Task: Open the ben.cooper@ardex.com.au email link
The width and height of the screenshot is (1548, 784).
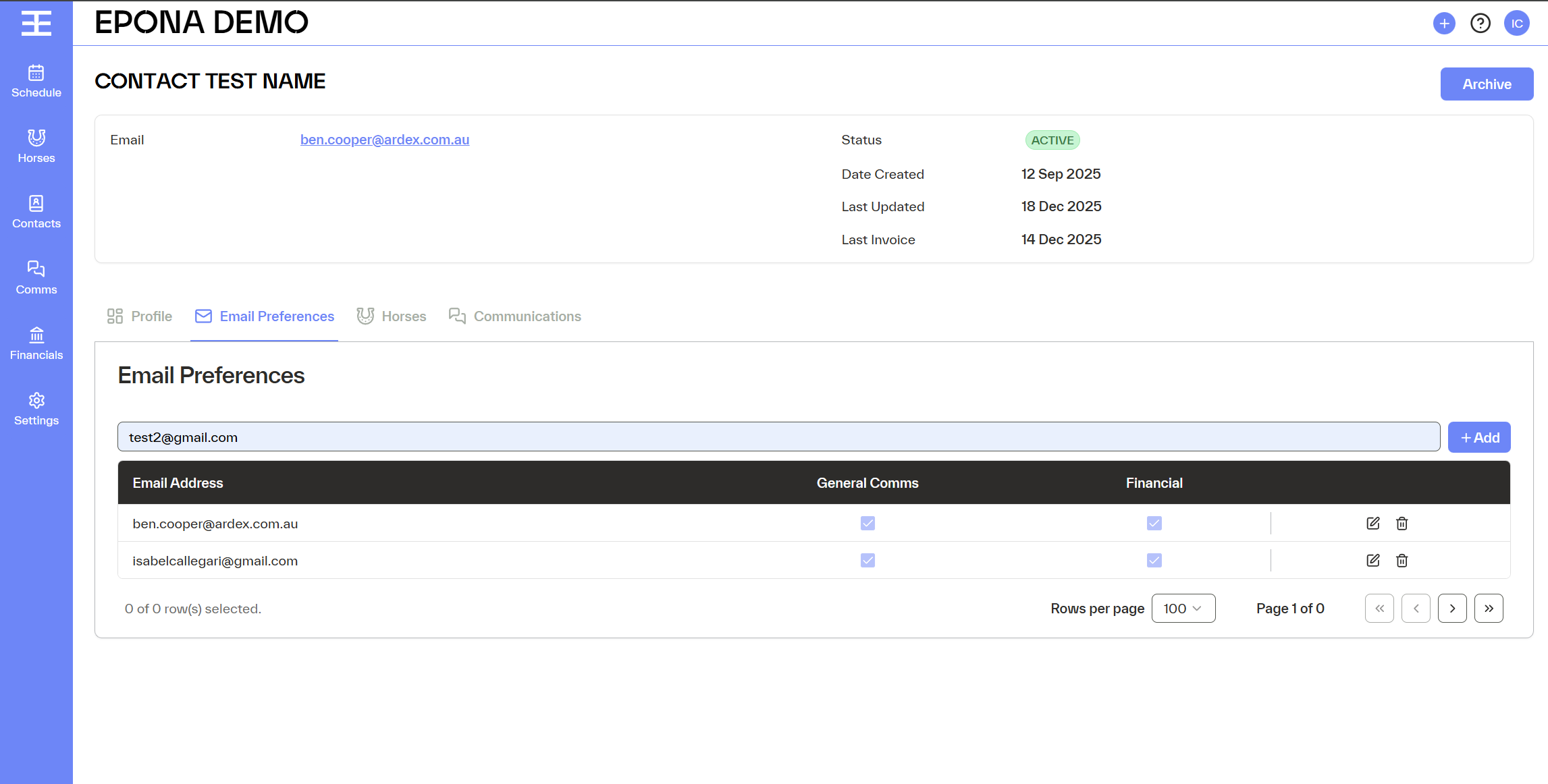Action: tap(385, 140)
